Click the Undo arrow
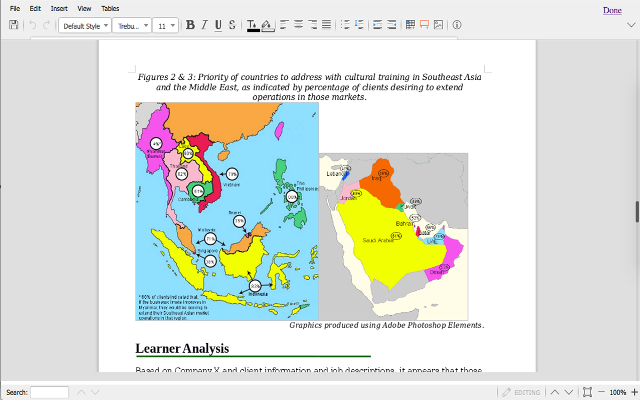 coord(33,25)
